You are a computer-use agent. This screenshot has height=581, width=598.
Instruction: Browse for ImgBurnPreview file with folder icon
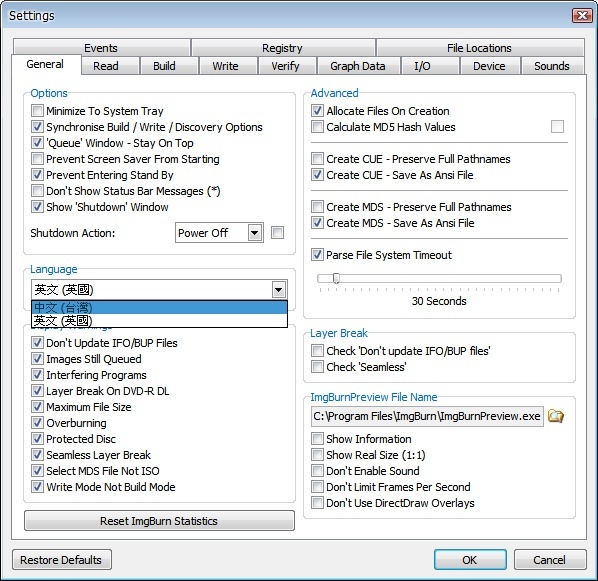[556, 416]
